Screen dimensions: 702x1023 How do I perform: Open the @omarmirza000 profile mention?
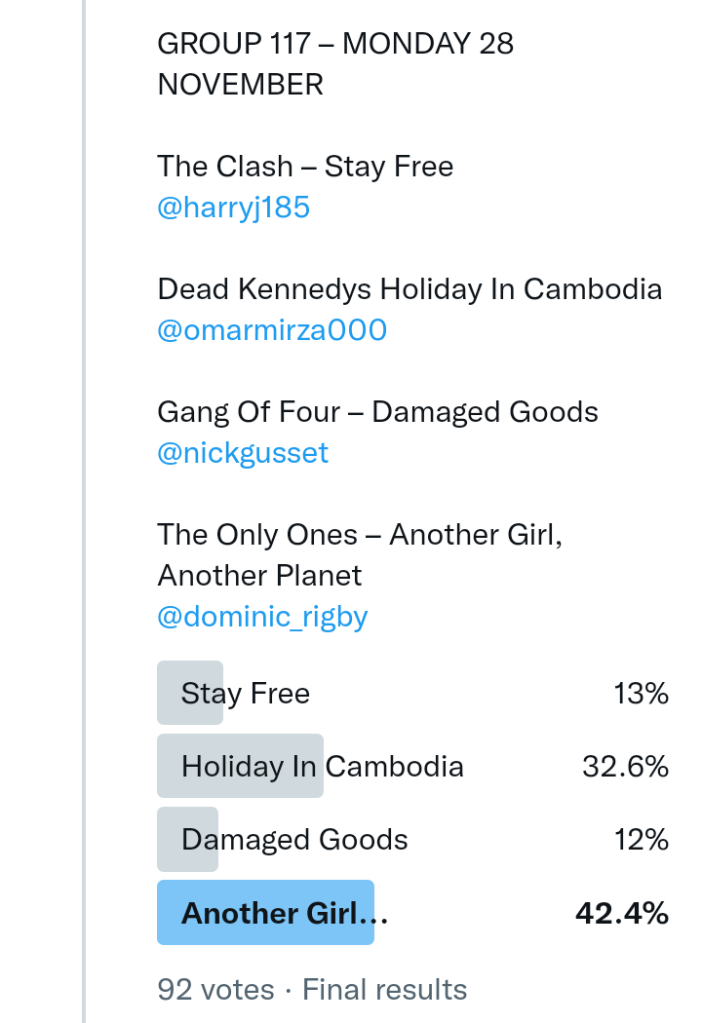point(272,331)
